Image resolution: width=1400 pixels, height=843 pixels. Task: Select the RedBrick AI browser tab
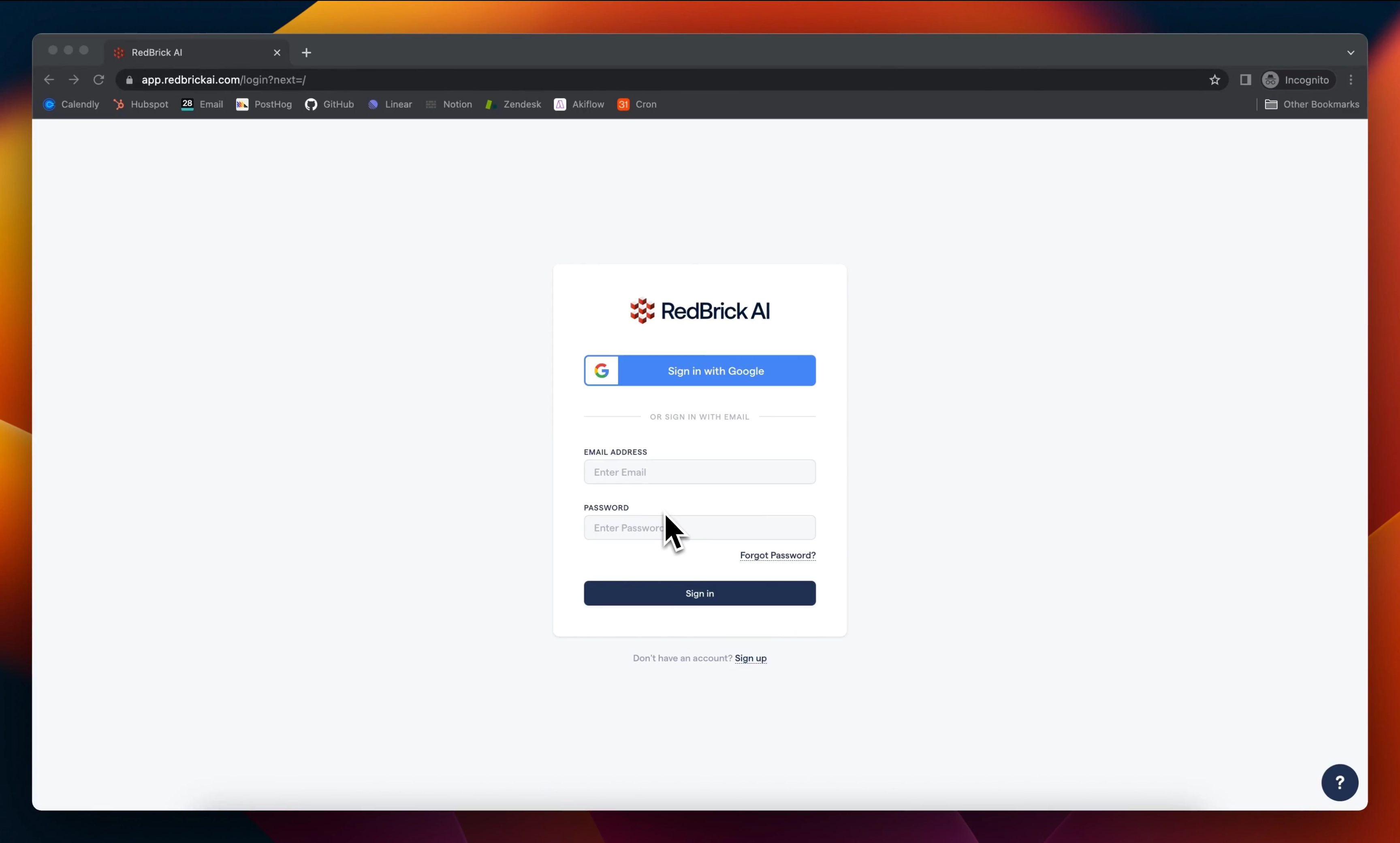[x=196, y=52]
